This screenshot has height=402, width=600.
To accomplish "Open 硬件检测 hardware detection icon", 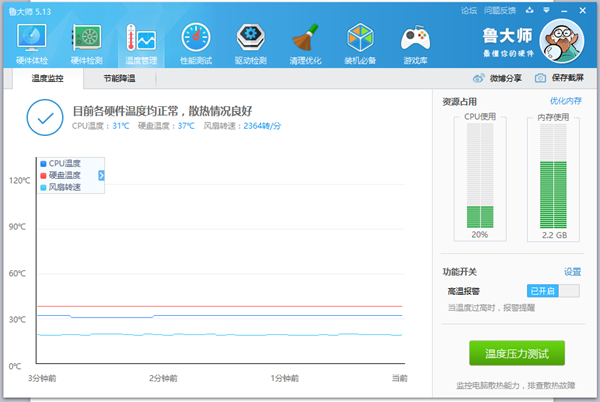I will tap(86, 37).
